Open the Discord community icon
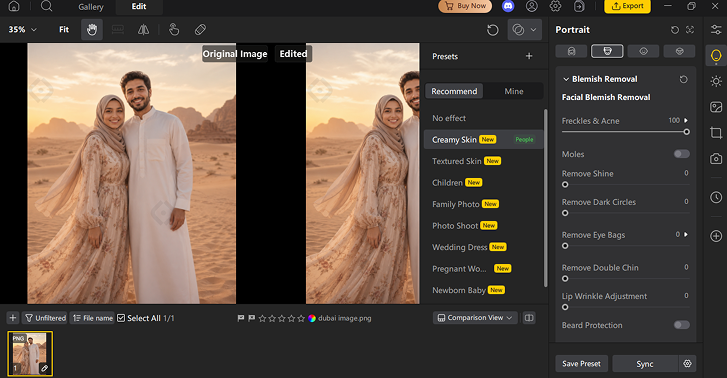Screen dimensions: 727x378 pyautogui.click(x=508, y=6)
